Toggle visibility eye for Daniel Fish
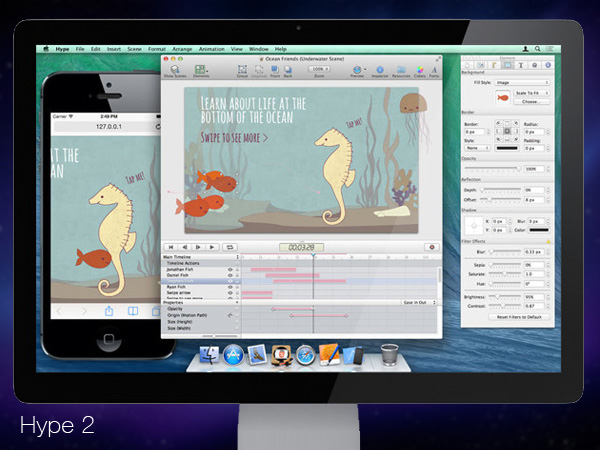The width and height of the screenshot is (600, 450). [230, 275]
